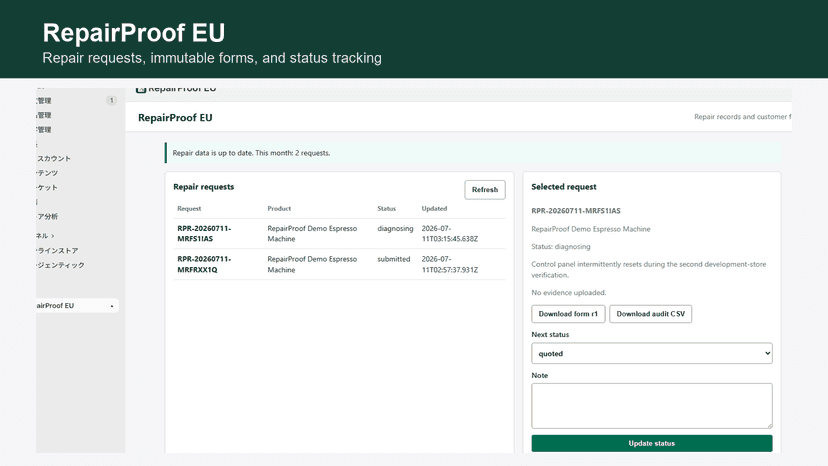828x466 pixels.
Task: Open the ア分析 sidebar item
Action: click(x=48, y=217)
